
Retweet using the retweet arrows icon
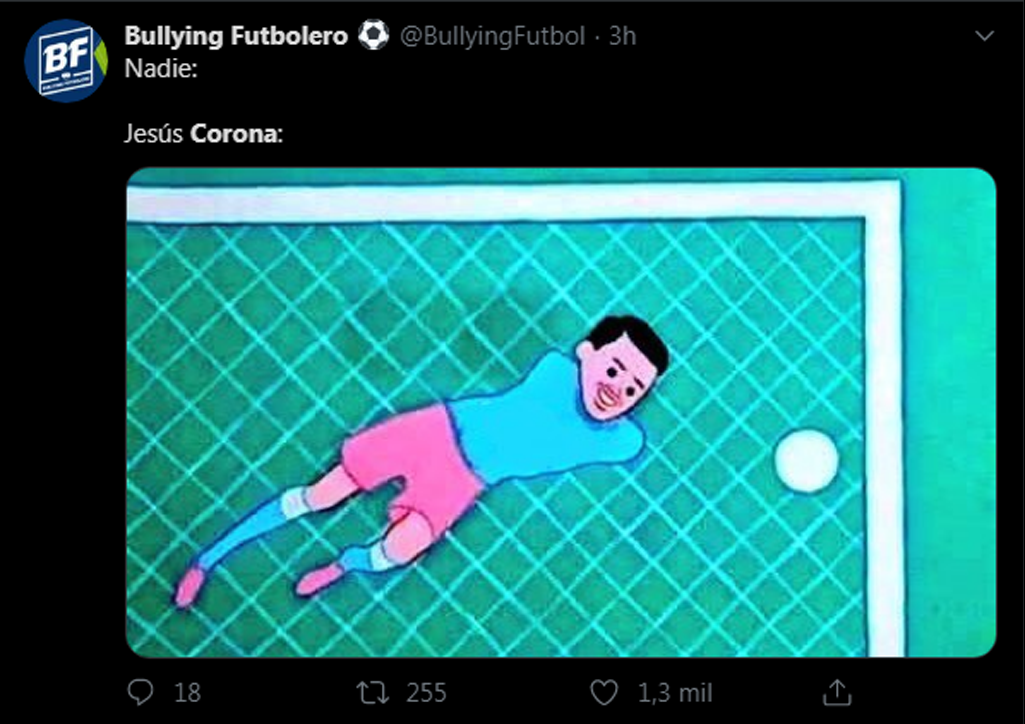(373, 693)
